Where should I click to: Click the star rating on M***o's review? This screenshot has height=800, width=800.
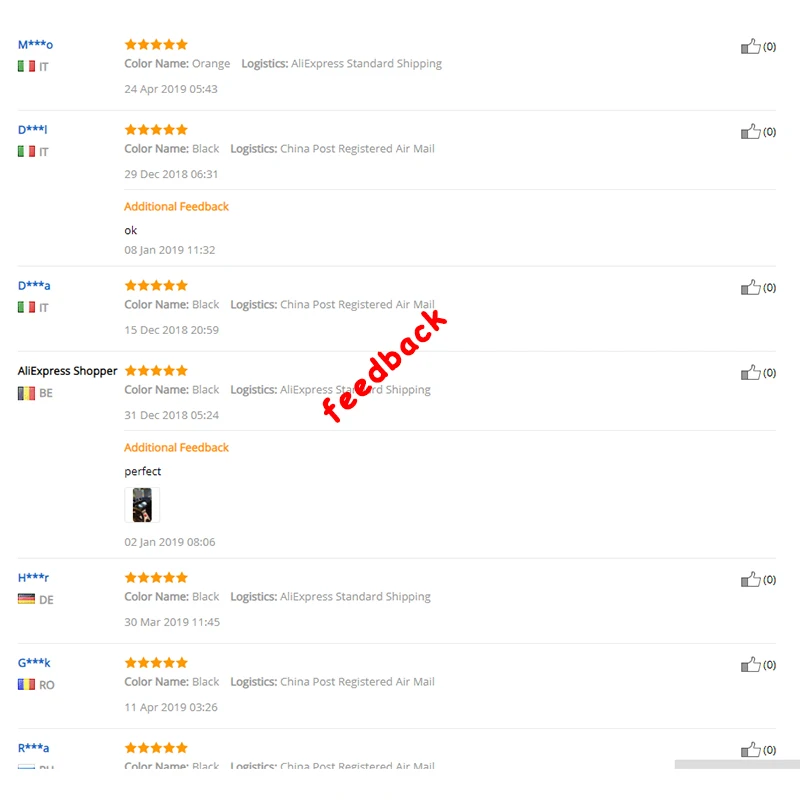(156, 45)
